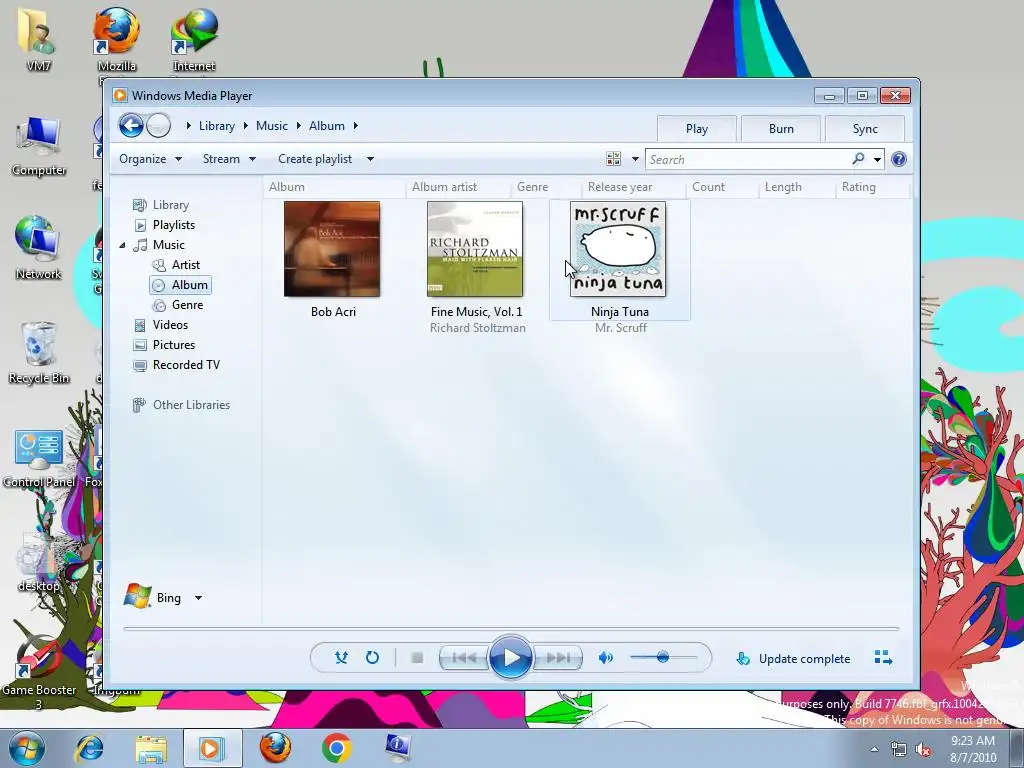The width and height of the screenshot is (1024, 768).
Task: Open Other Libraries
Action: click(x=191, y=405)
